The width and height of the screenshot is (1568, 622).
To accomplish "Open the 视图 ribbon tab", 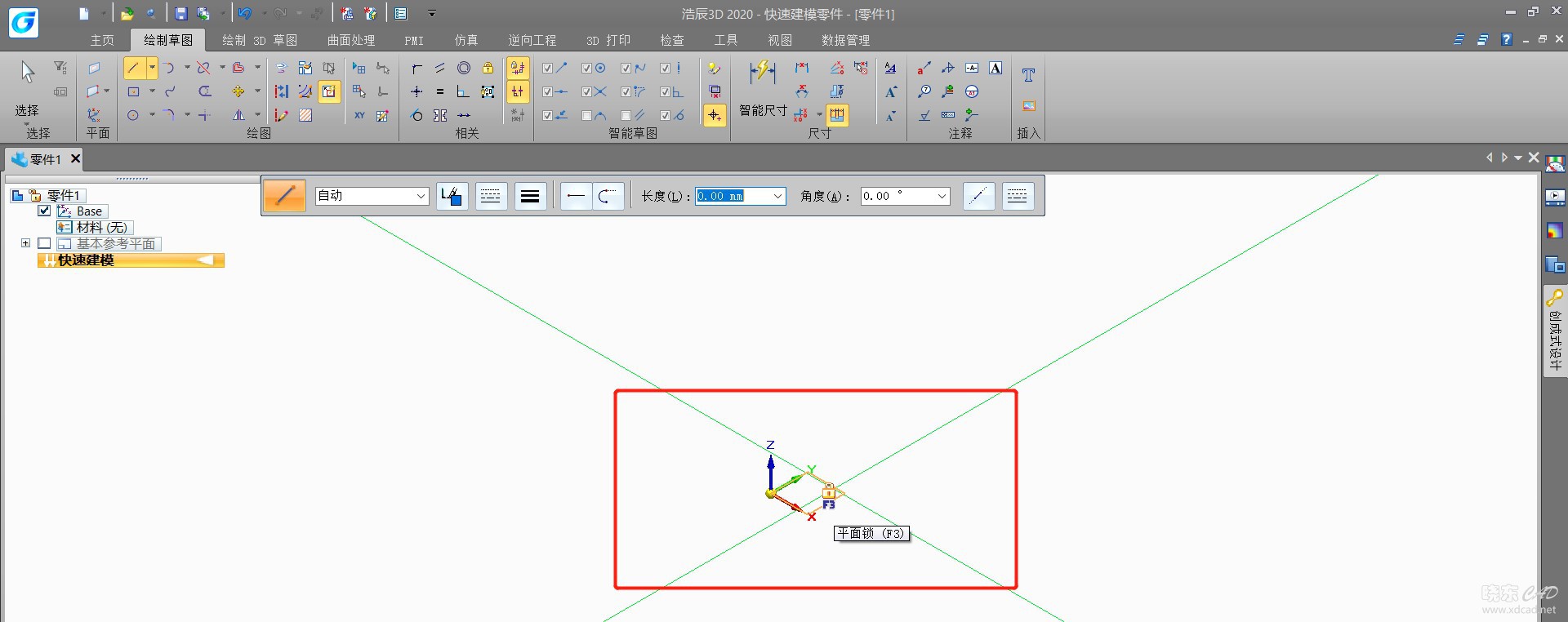I will point(779,40).
